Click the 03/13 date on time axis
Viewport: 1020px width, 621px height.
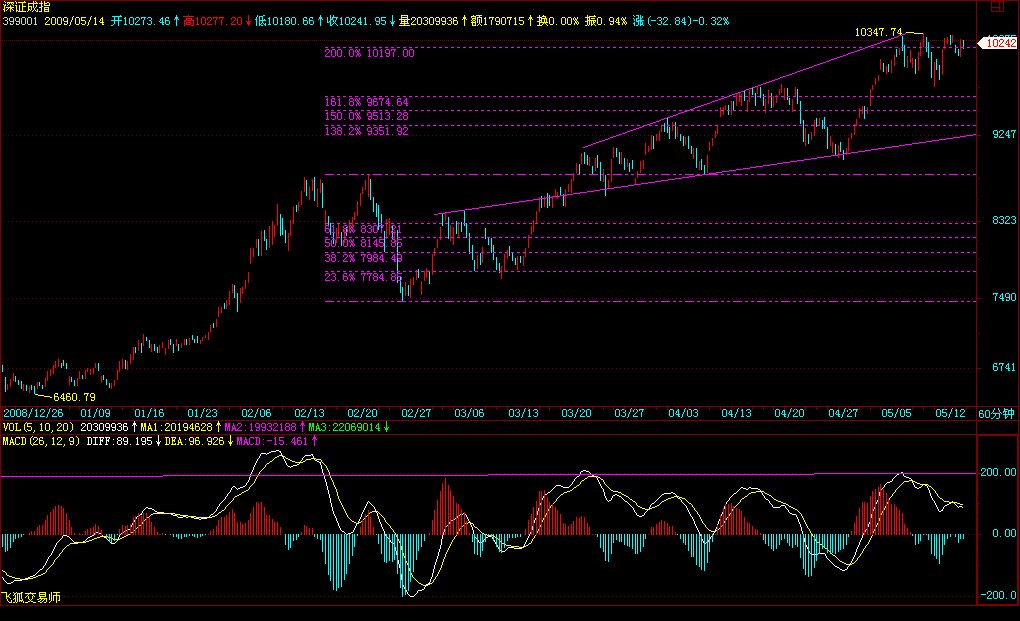pos(523,414)
